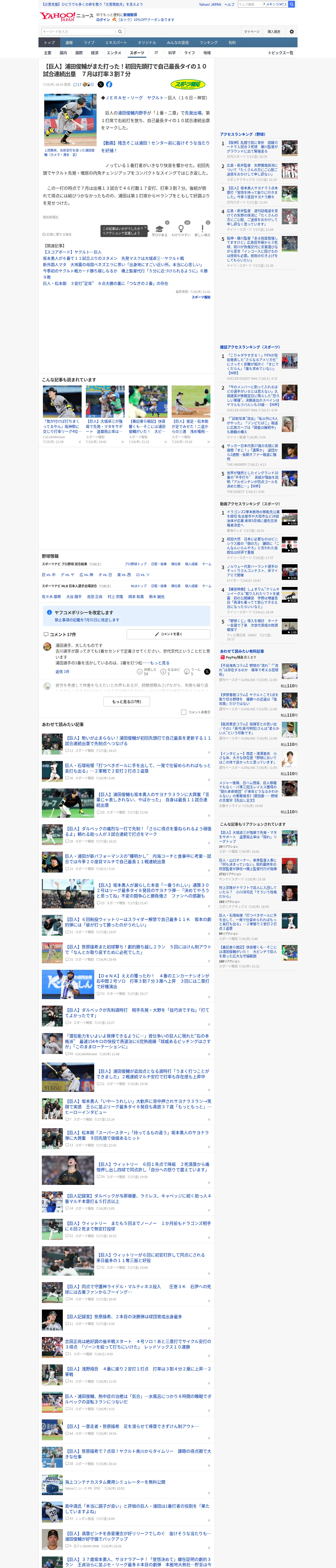Viewport: 336px width, 1568px height.
Task: Open the 【スコアボード】ヤクルト―巨人 link
Action: pos(72,252)
